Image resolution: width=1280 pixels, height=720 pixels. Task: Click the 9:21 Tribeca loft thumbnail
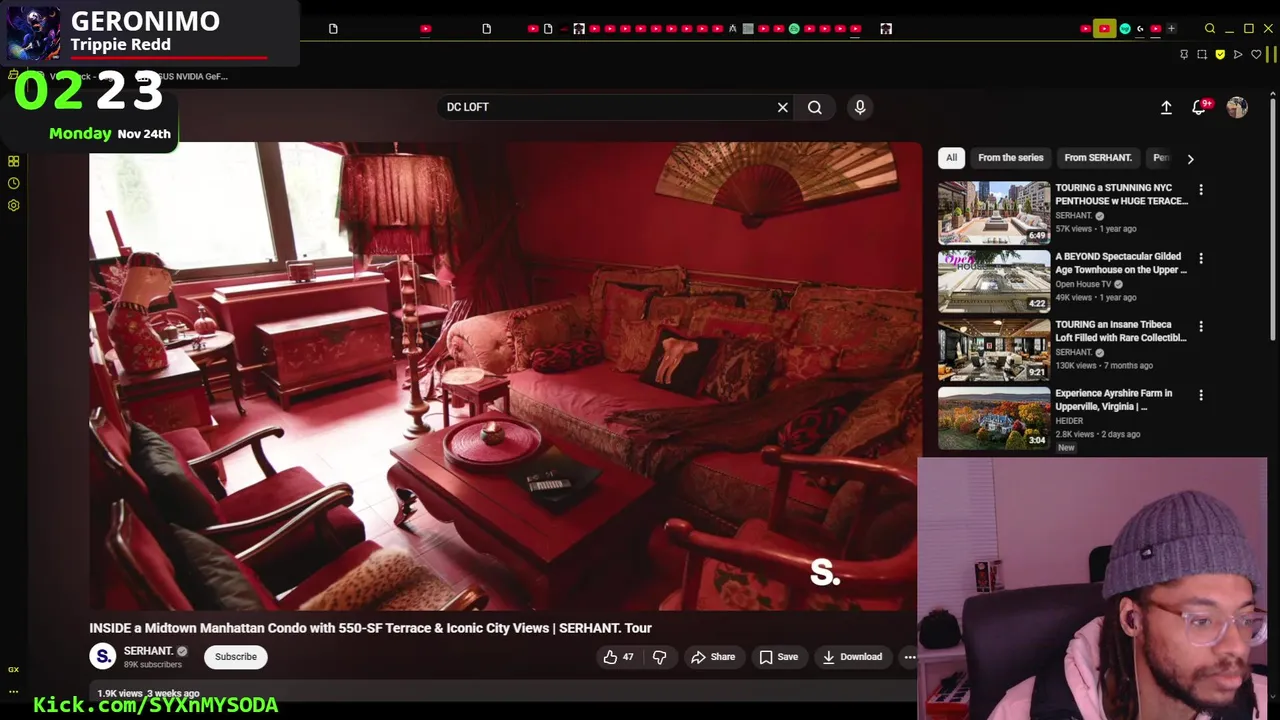point(994,349)
